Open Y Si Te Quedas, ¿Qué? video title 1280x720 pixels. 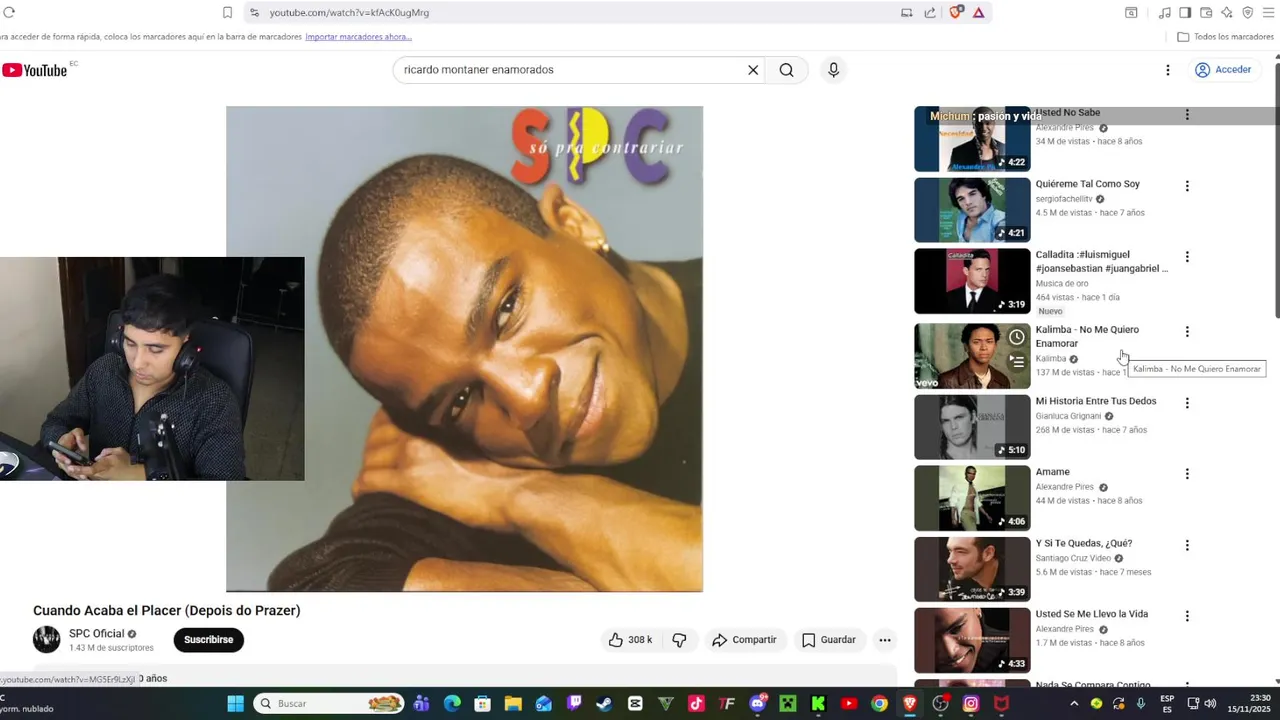coord(1084,543)
